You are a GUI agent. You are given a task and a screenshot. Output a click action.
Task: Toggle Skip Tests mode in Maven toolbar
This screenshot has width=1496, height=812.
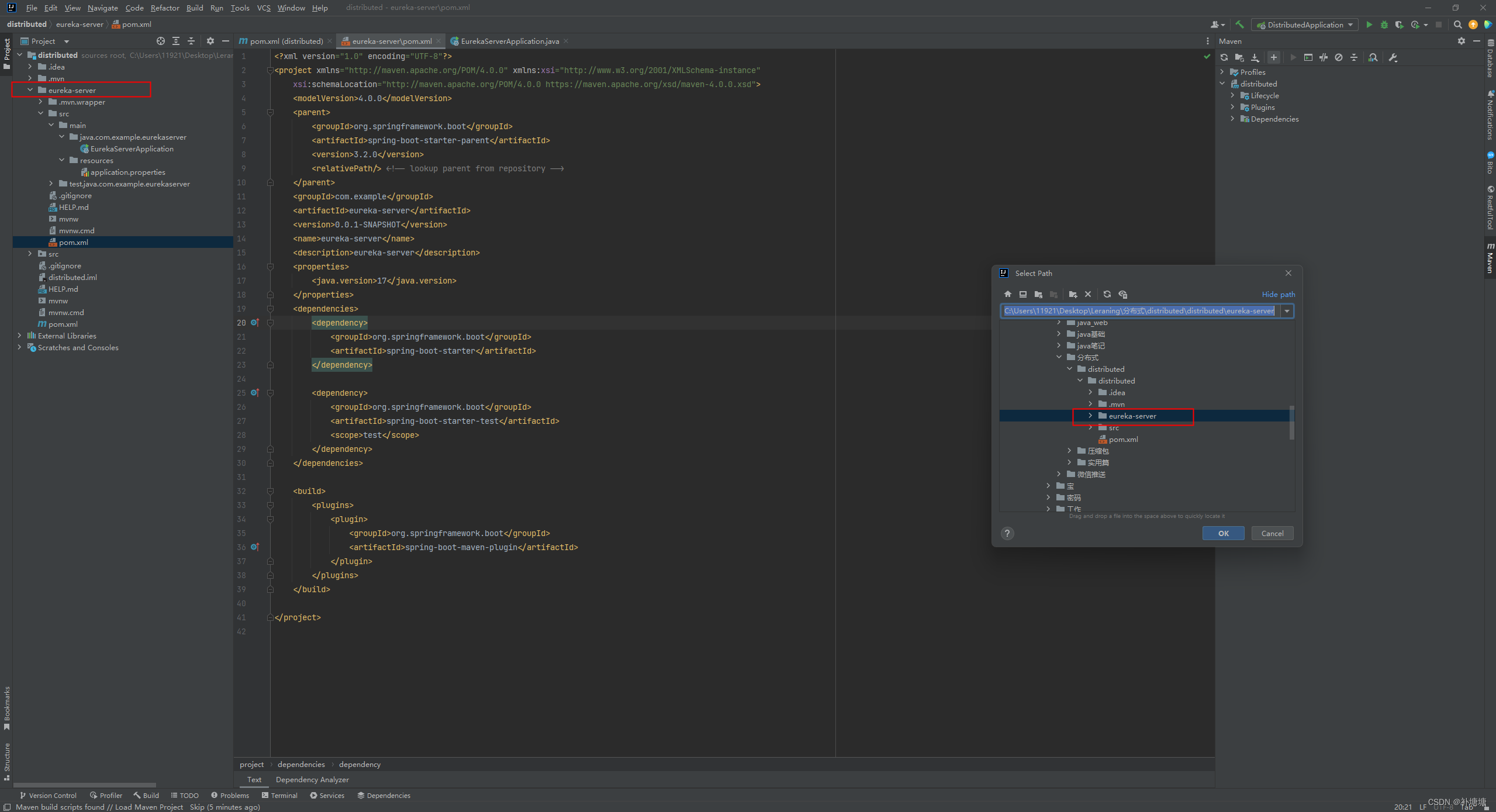point(1339,57)
